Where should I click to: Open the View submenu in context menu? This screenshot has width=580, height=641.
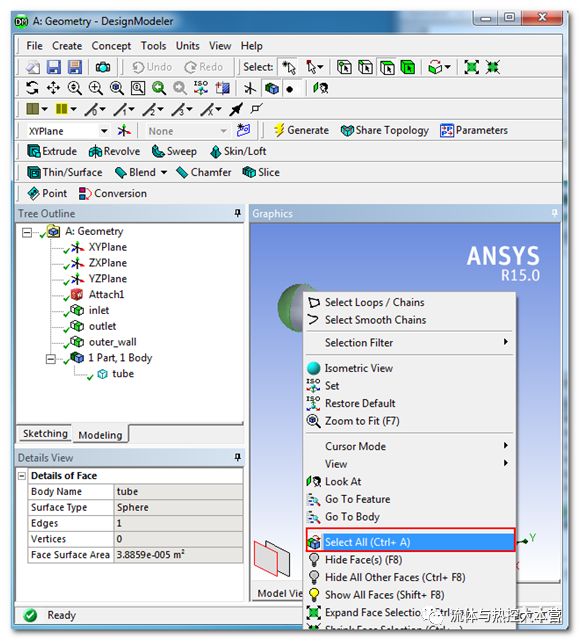409,464
